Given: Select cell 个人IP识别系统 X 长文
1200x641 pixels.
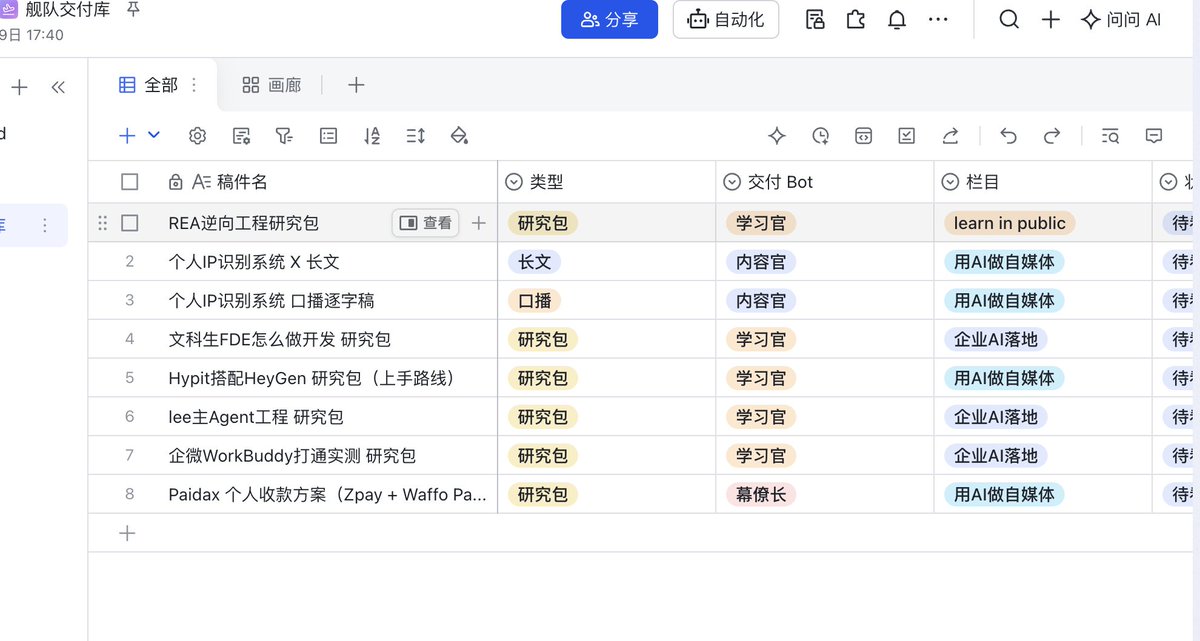Looking at the screenshot, I should click(x=254, y=262).
